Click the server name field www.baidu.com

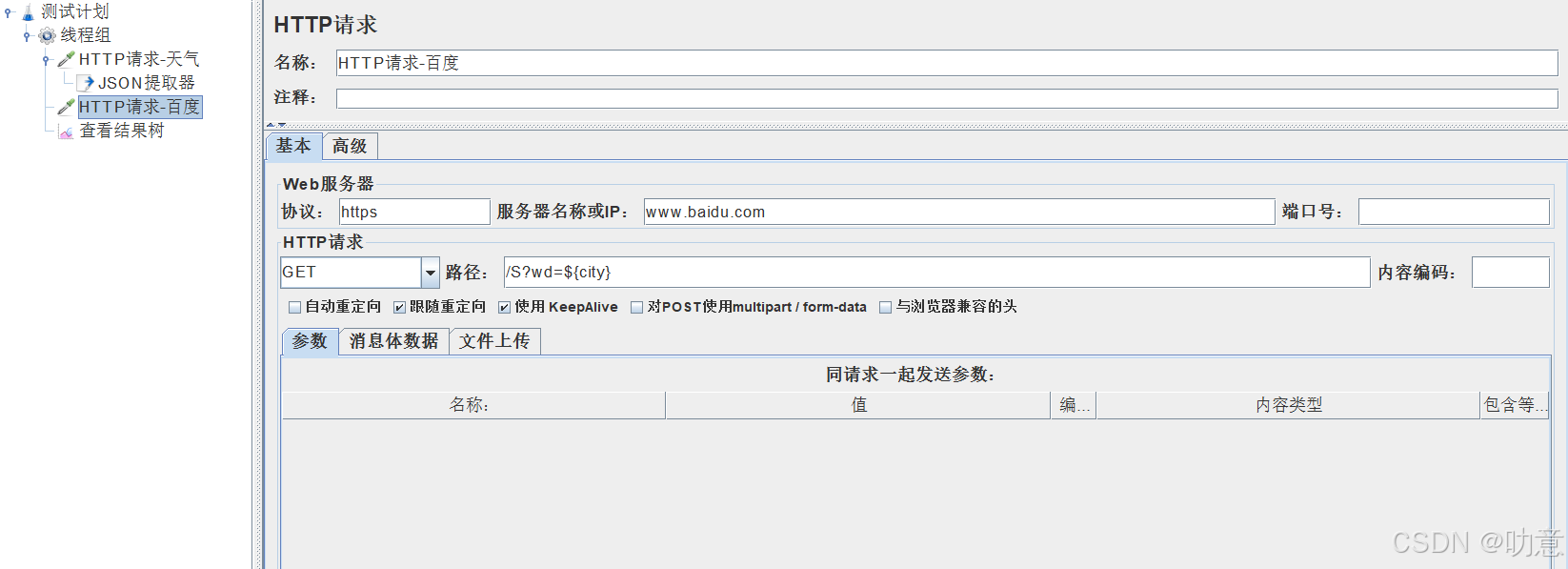(959, 212)
